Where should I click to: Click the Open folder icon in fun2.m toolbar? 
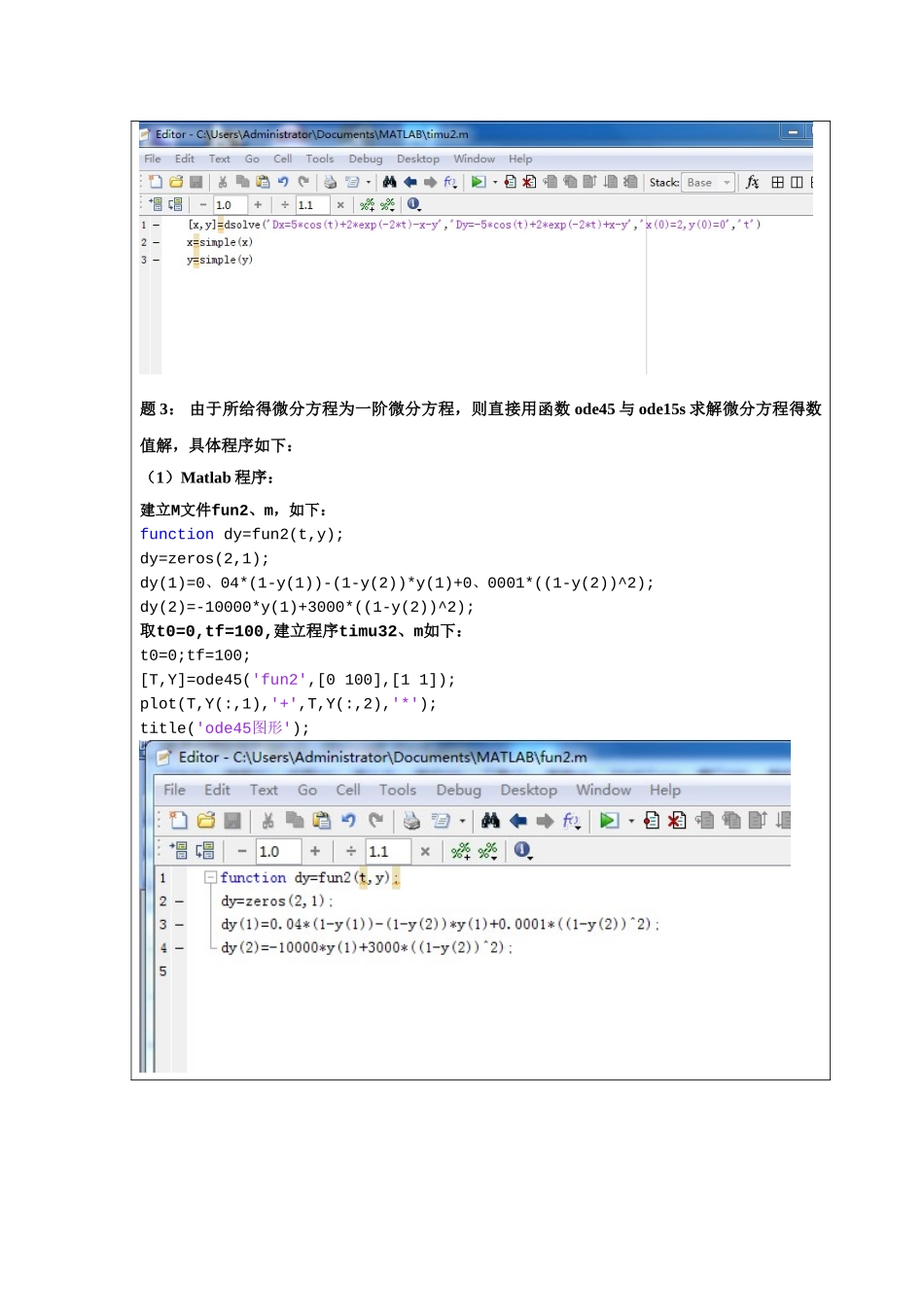pos(205,821)
